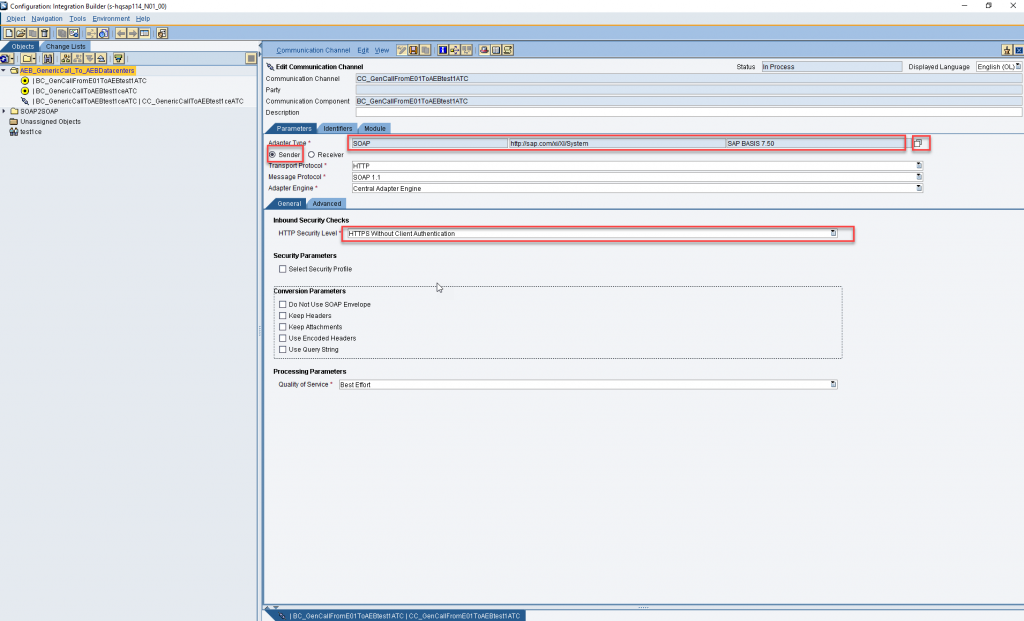The width and height of the screenshot is (1024, 621).
Task: Open the Quality of Service dropdown
Action: (x=833, y=385)
